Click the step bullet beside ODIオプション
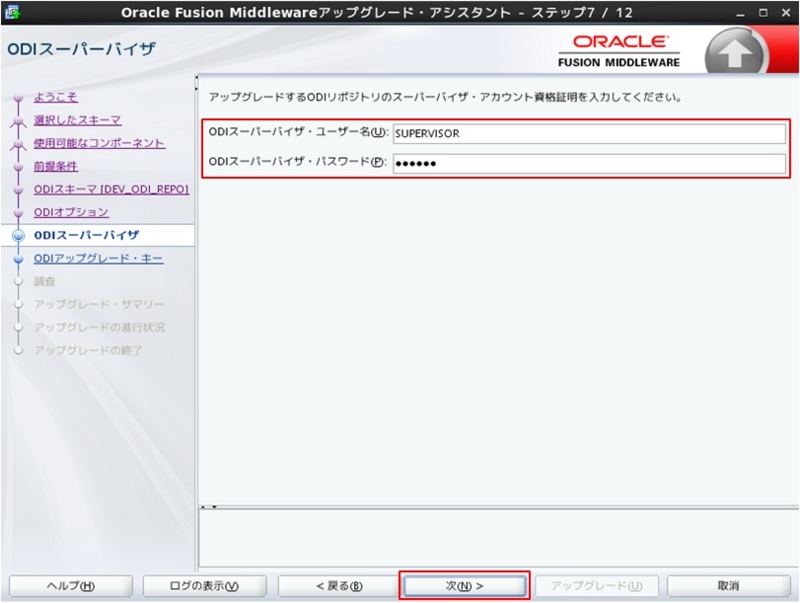This screenshot has height=603, width=800. point(19,213)
